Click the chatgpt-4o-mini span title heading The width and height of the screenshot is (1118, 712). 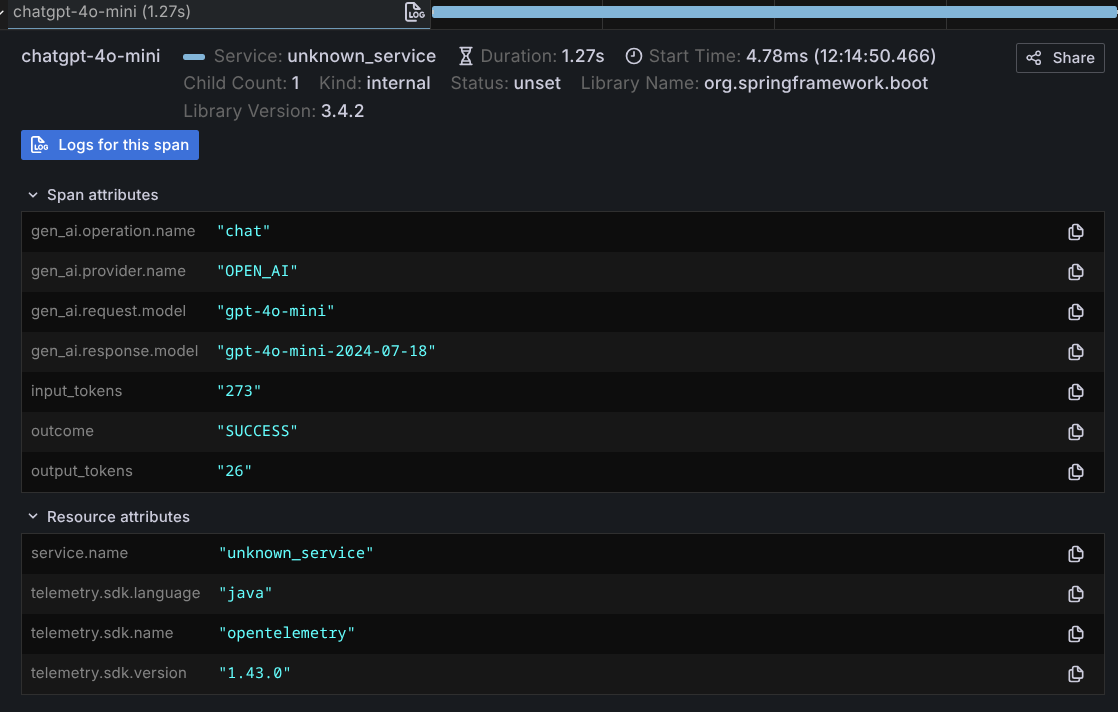[x=91, y=56]
